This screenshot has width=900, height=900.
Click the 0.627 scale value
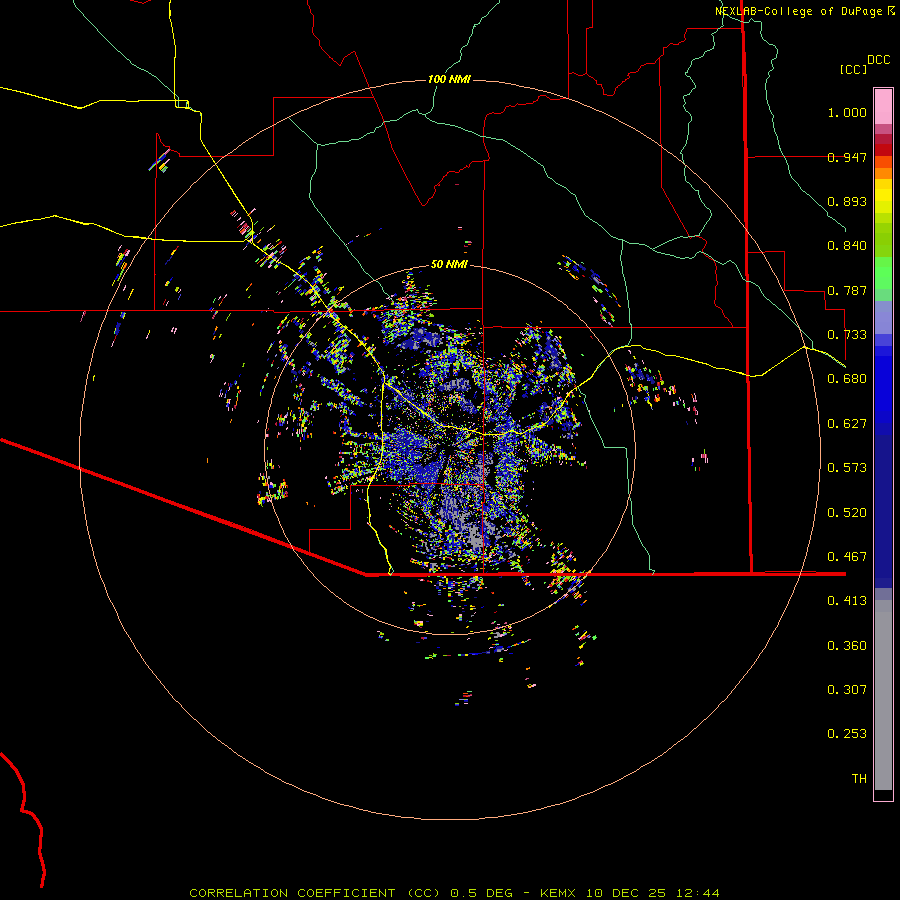click(x=847, y=424)
